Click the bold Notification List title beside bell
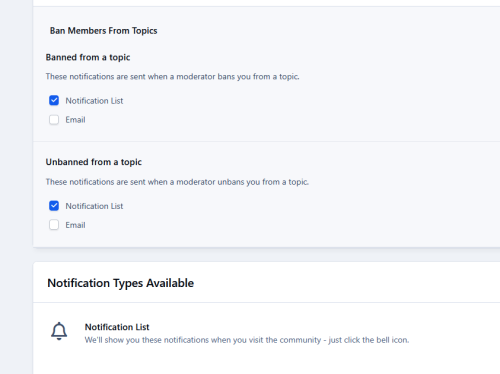 coord(117,327)
